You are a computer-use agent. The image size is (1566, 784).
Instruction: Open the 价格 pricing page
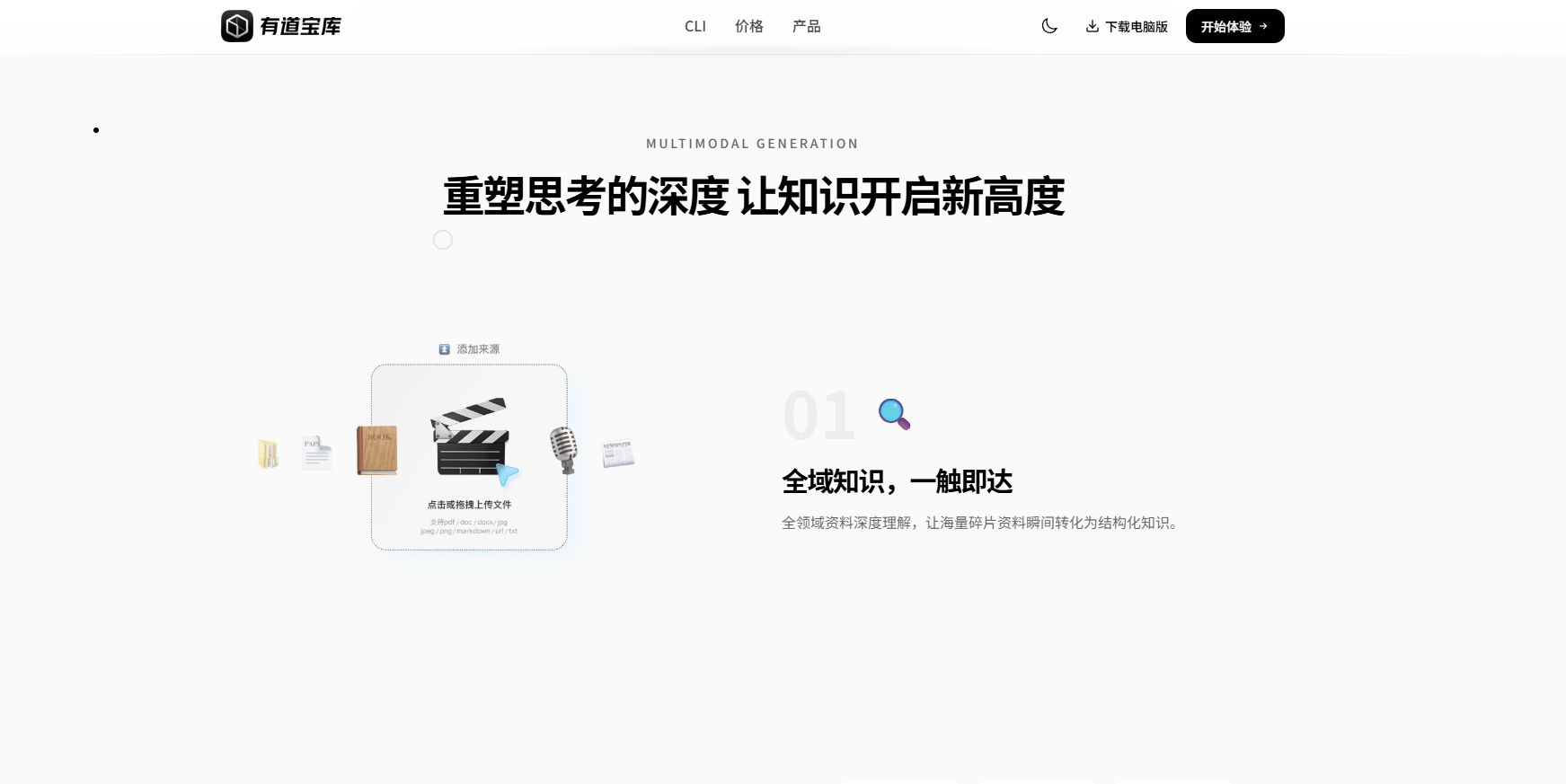(749, 26)
